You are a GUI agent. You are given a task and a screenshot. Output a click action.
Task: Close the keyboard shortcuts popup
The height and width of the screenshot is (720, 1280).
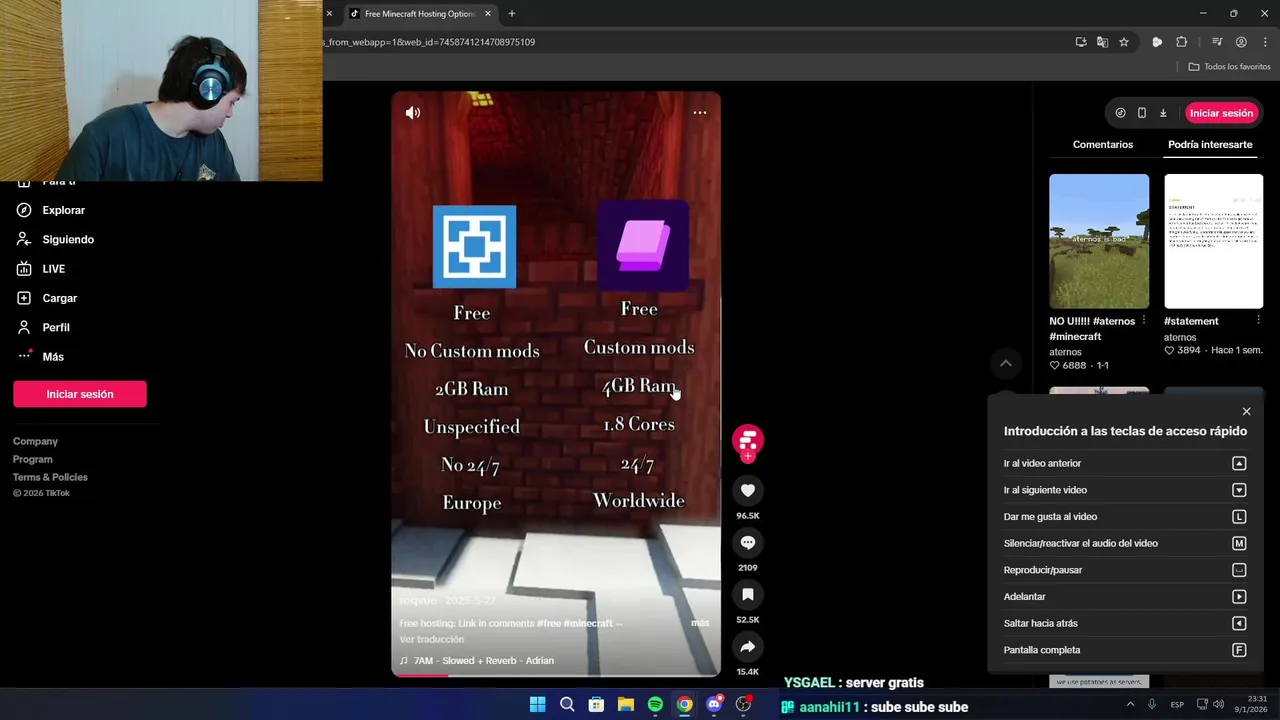pyautogui.click(x=1246, y=411)
